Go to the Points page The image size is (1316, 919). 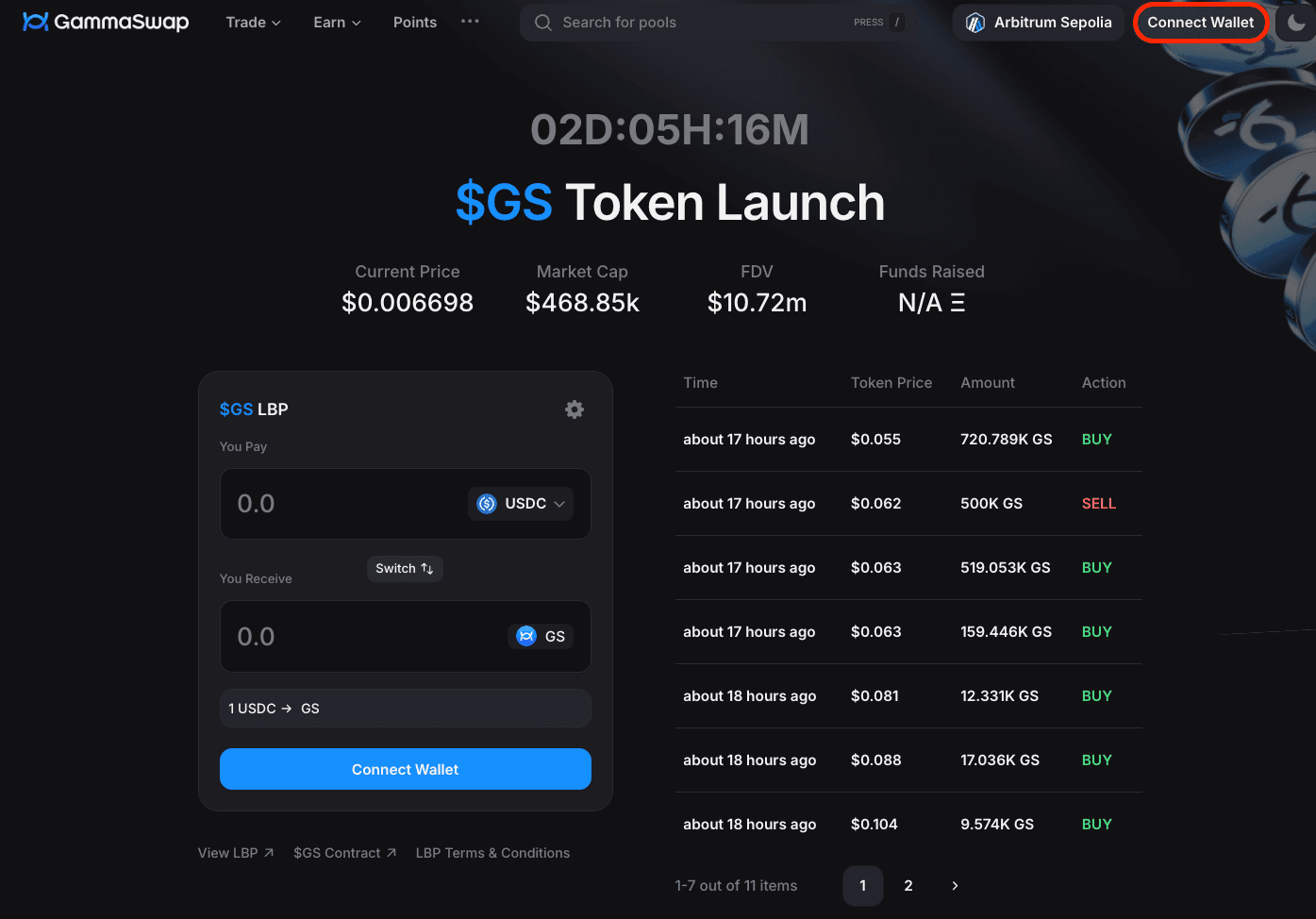[415, 22]
